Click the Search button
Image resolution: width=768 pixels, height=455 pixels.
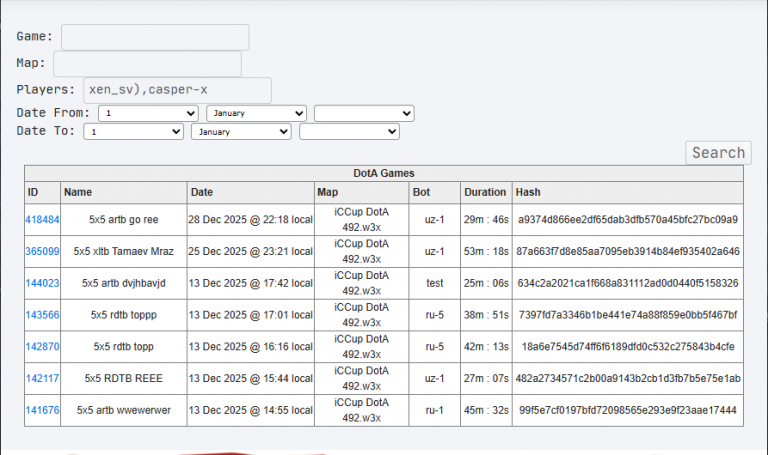tap(718, 153)
